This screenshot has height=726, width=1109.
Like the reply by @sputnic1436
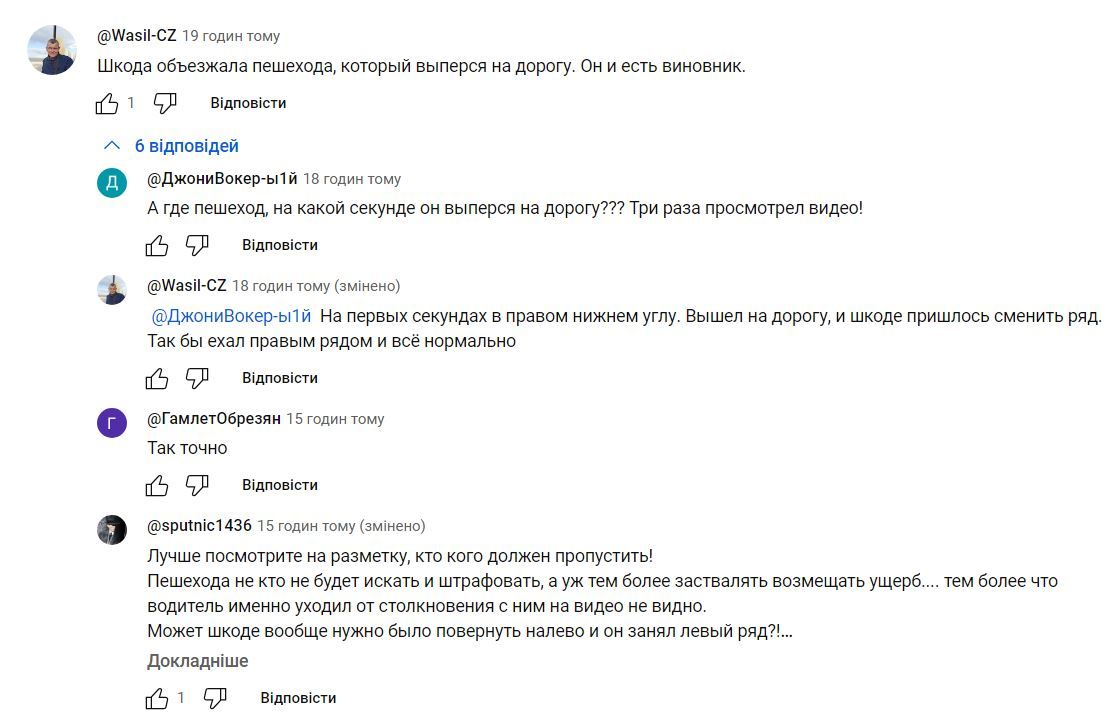click(x=157, y=698)
